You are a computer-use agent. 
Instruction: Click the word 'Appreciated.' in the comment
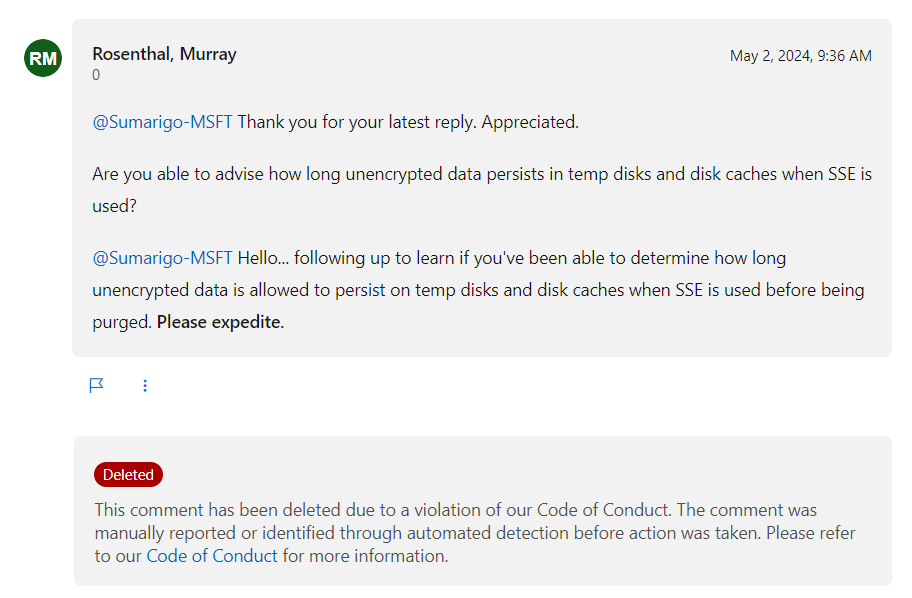530,122
